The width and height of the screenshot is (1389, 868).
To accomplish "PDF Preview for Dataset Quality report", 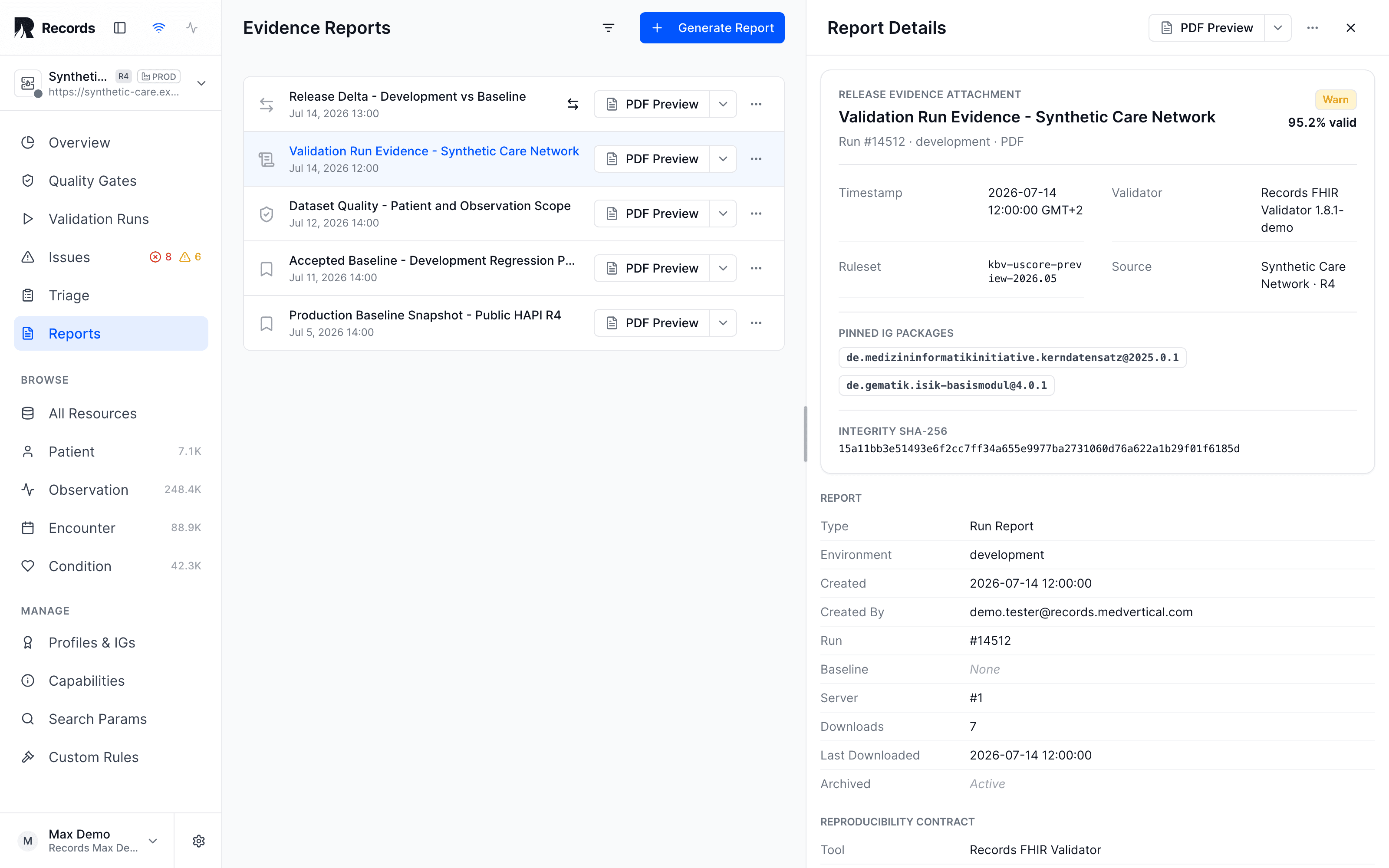I will (x=652, y=214).
